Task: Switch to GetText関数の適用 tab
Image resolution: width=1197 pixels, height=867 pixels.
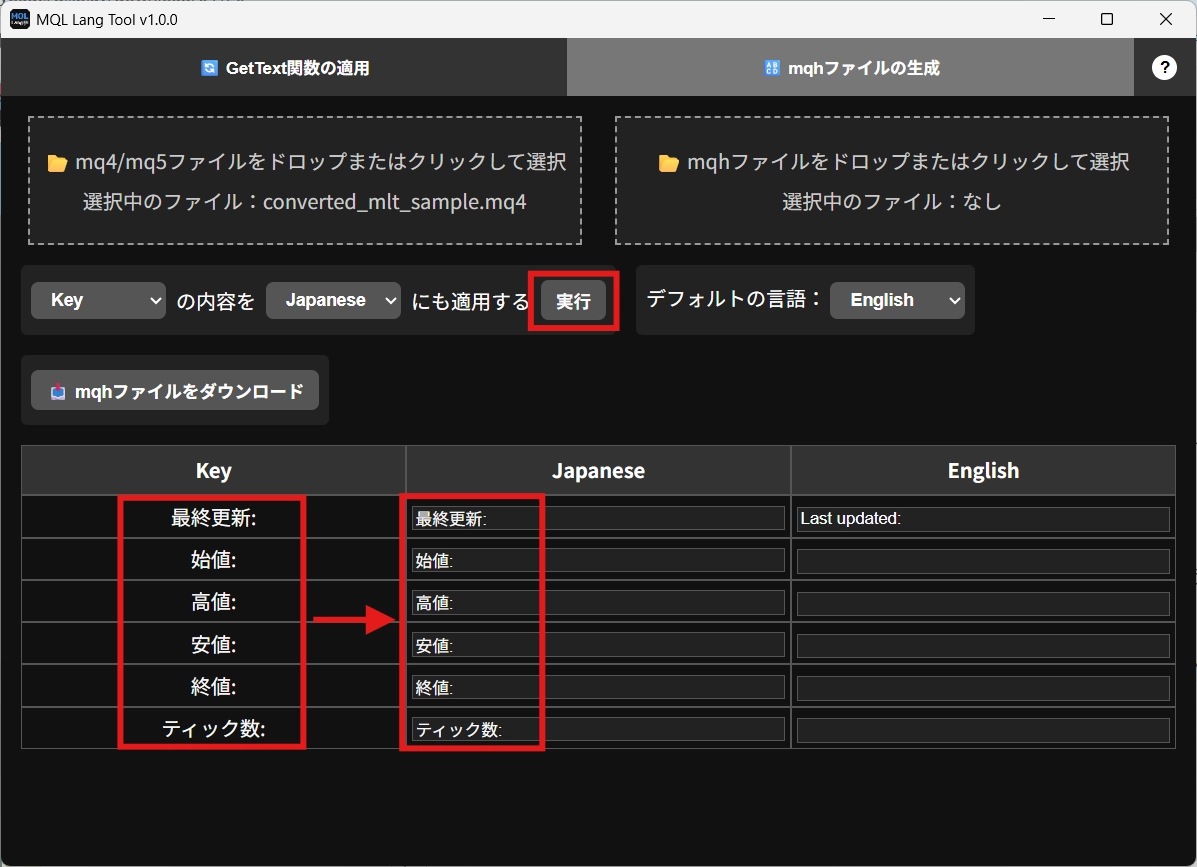Action: pos(284,68)
